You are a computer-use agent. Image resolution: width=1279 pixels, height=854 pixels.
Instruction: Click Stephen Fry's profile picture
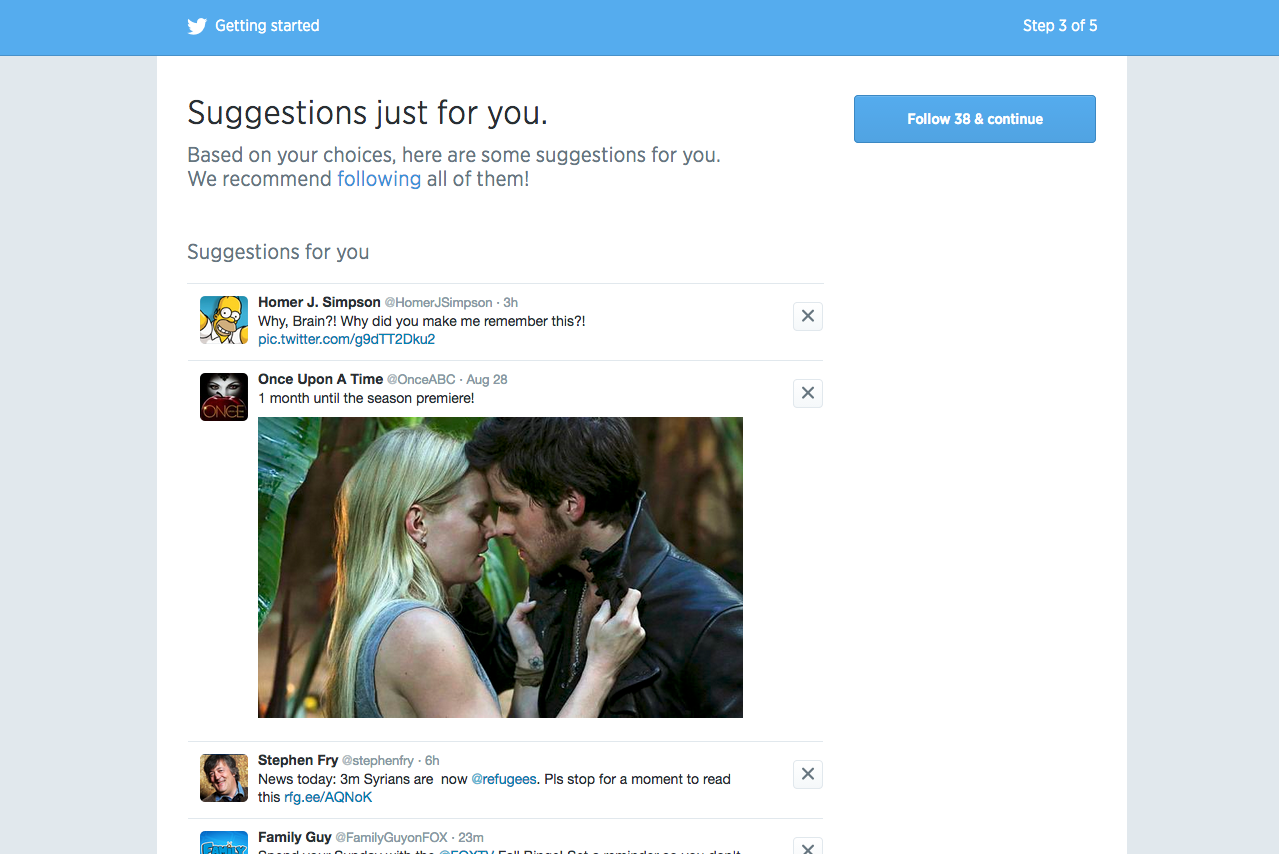pos(224,778)
